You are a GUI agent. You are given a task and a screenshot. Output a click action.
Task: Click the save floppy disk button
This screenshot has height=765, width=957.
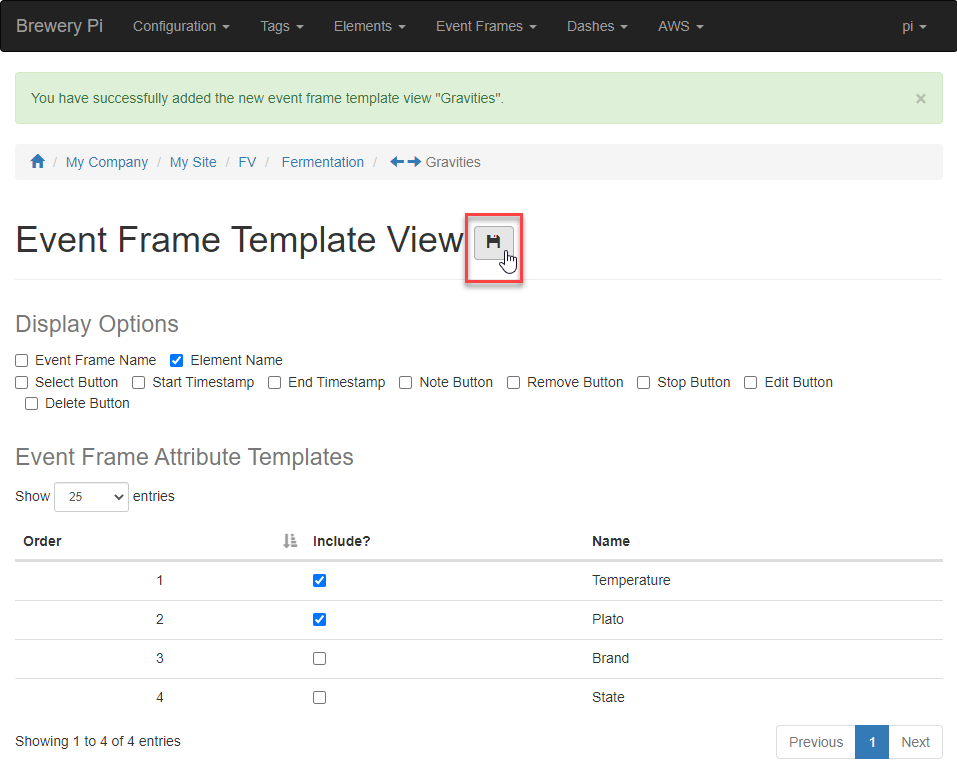493,242
